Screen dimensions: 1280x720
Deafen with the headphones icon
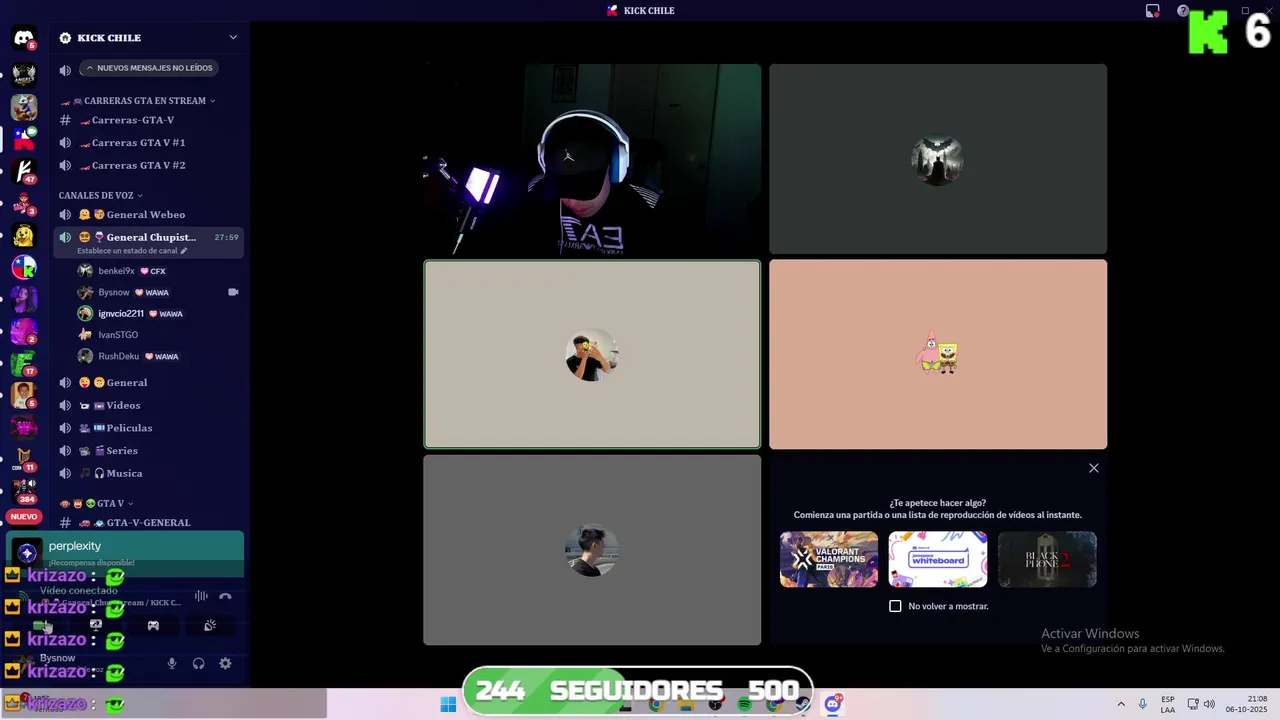pyautogui.click(x=198, y=663)
